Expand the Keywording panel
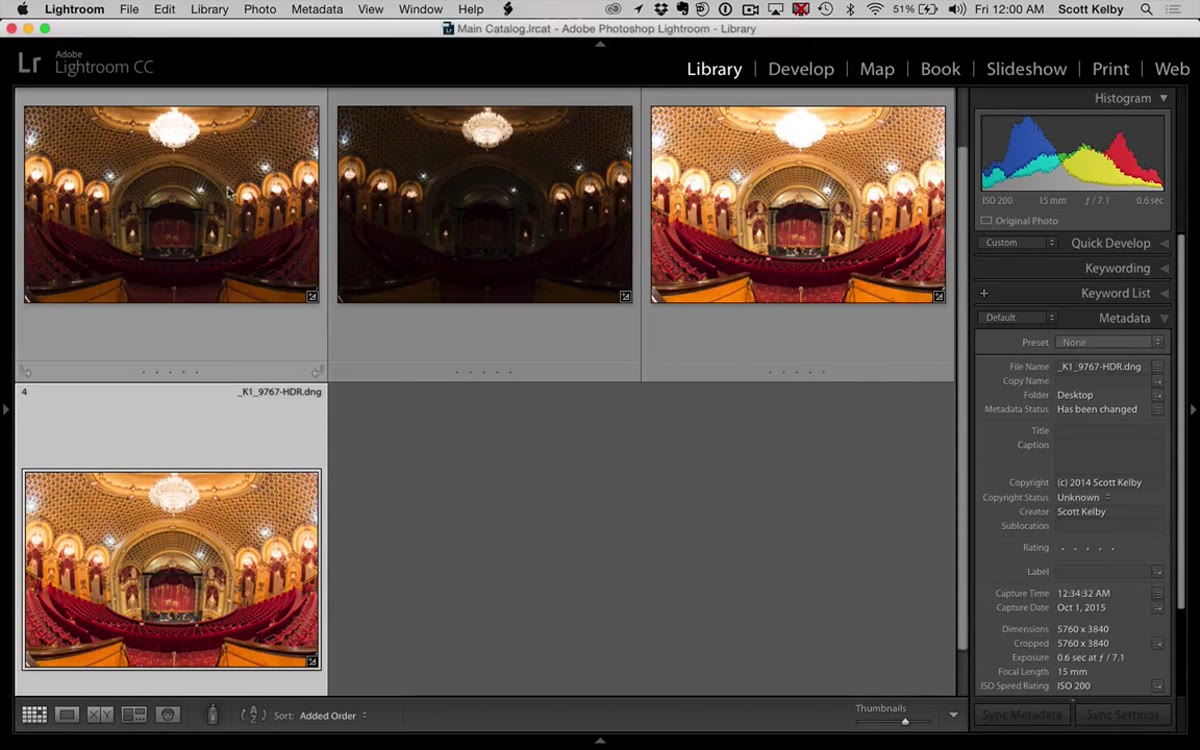 point(1163,268)
